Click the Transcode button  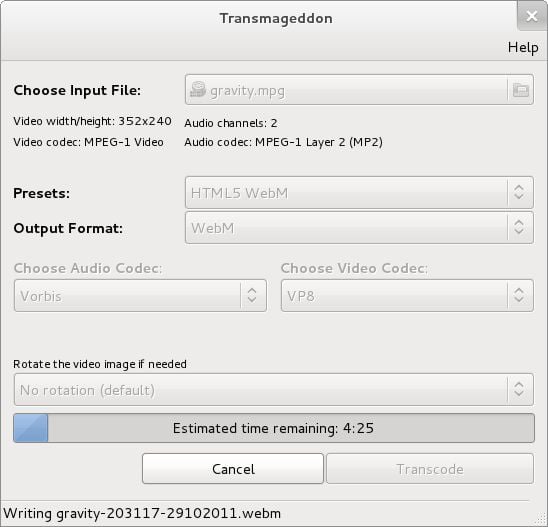click(430, 469)
